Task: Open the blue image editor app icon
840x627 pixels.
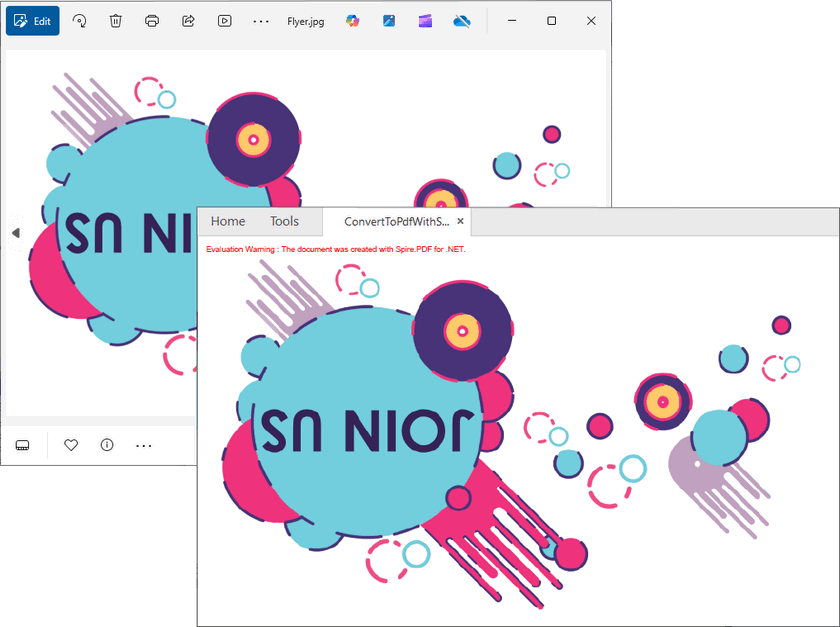Action: (389, 21)
